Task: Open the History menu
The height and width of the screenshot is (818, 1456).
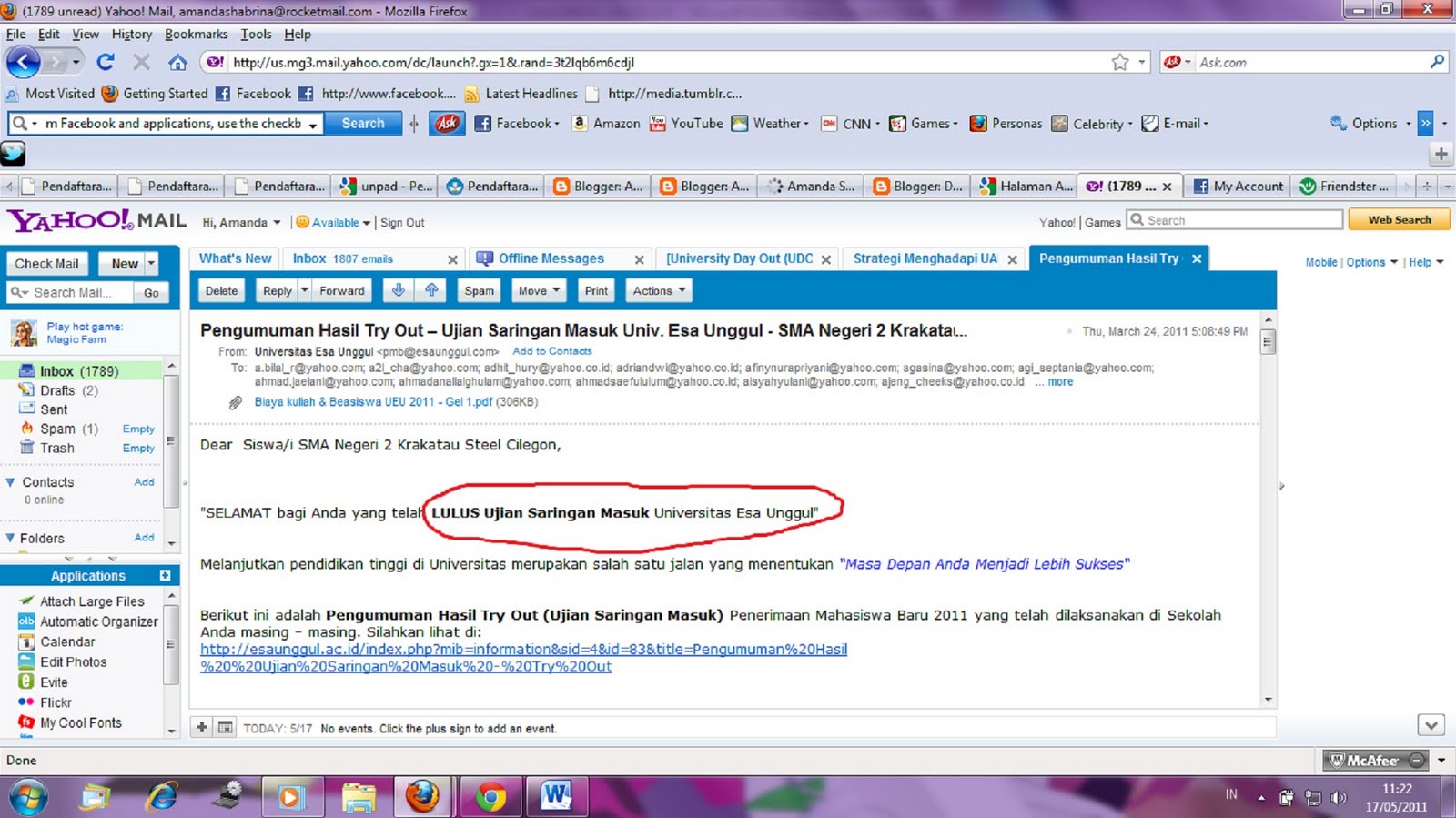Action: pos(132,34)
